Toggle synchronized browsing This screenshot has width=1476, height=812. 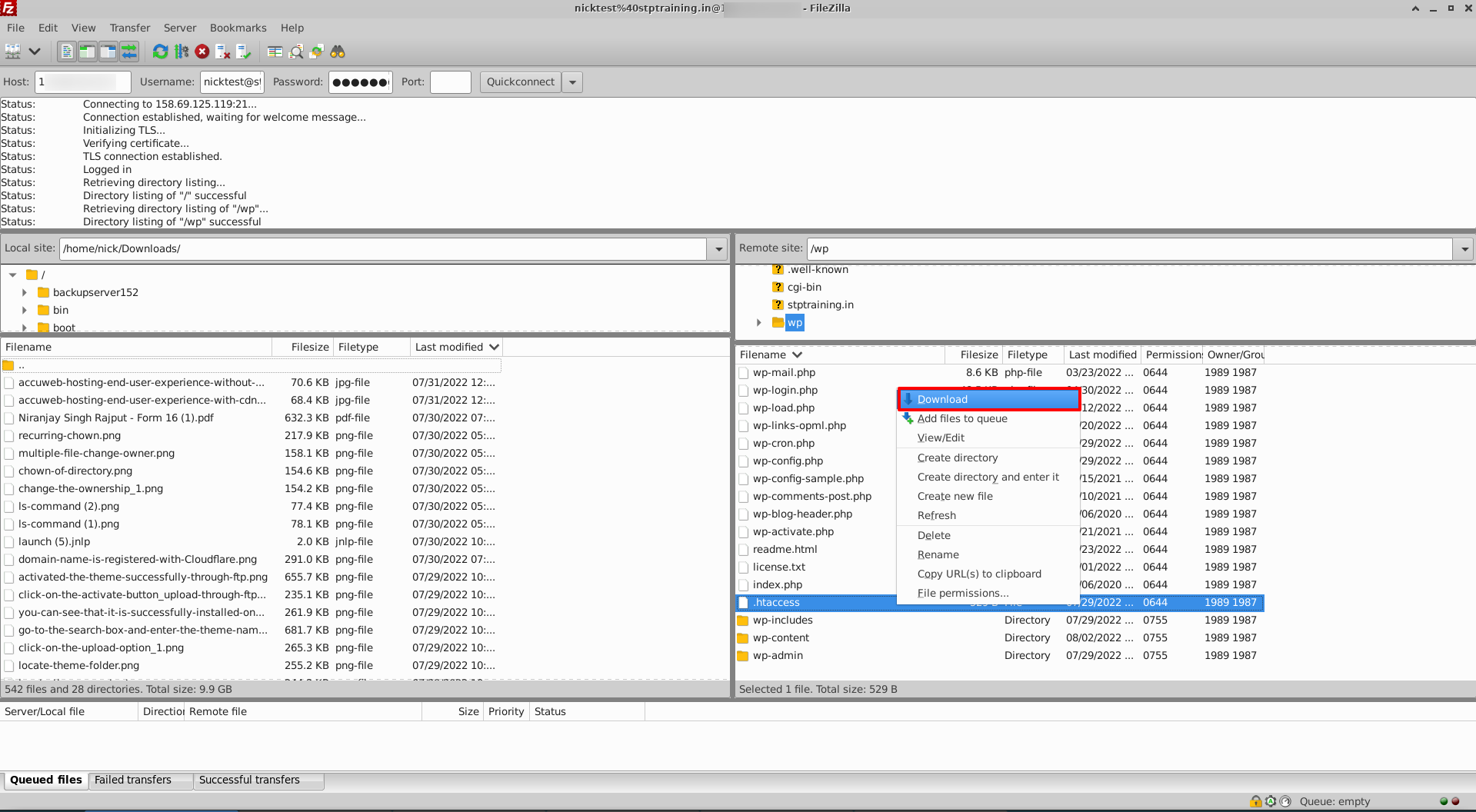point(317,52)
